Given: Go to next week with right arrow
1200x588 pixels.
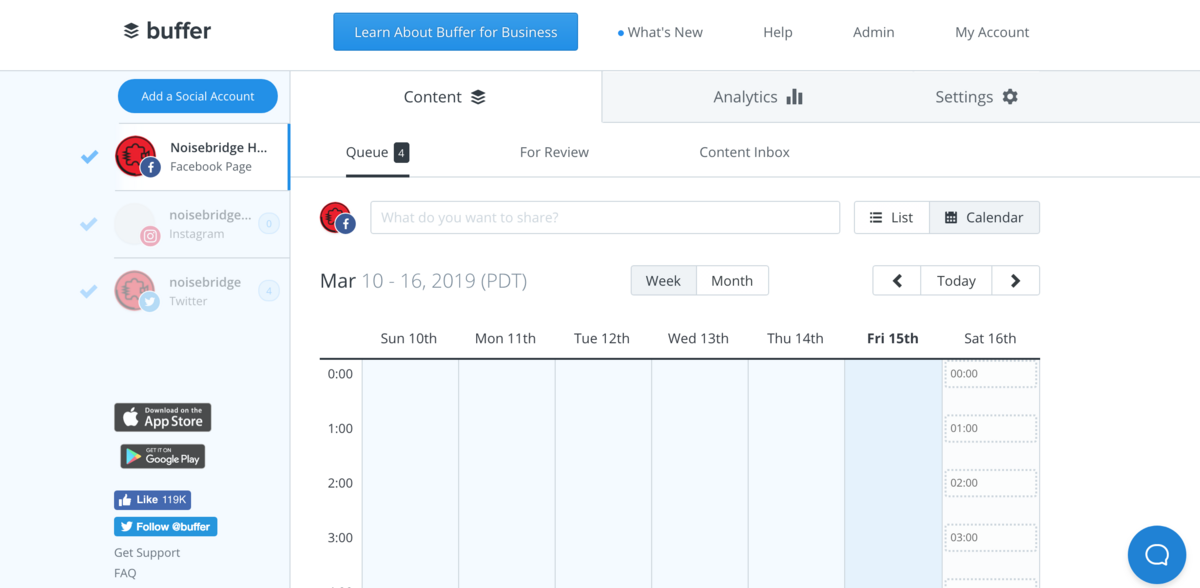Looking at the screenshot, I should click(x=1015, y=281).
